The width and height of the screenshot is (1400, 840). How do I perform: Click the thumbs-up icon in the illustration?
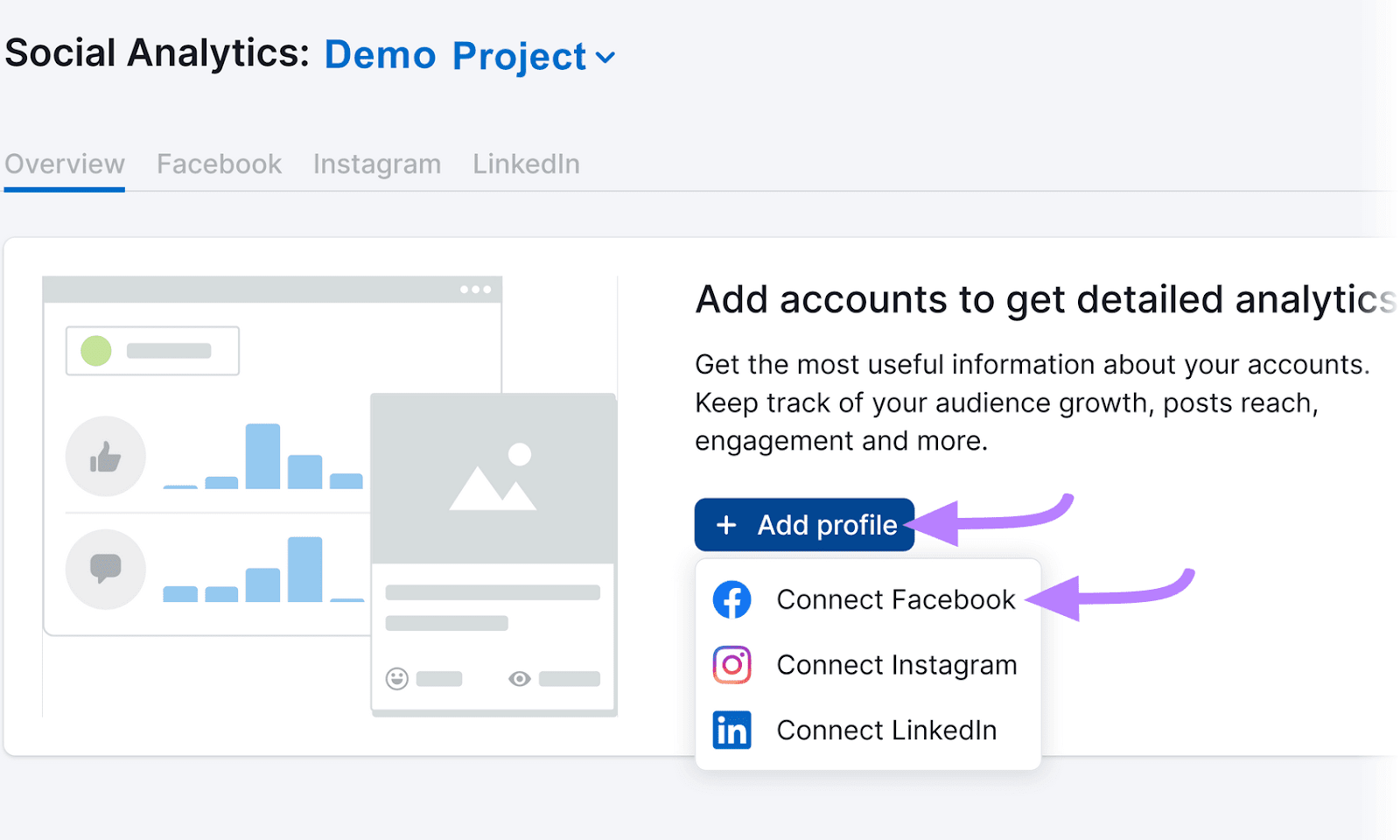click(x=105, y=455)
